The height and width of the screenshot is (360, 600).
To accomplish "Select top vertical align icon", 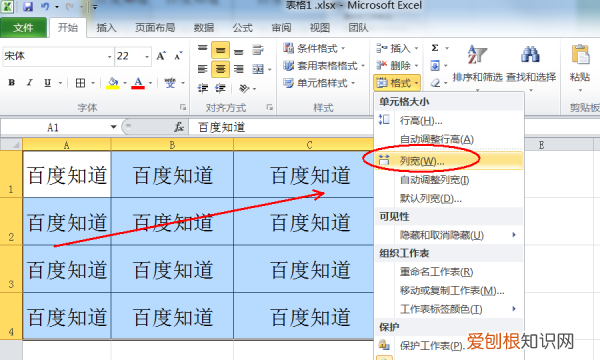I will [x=202, y=49].
